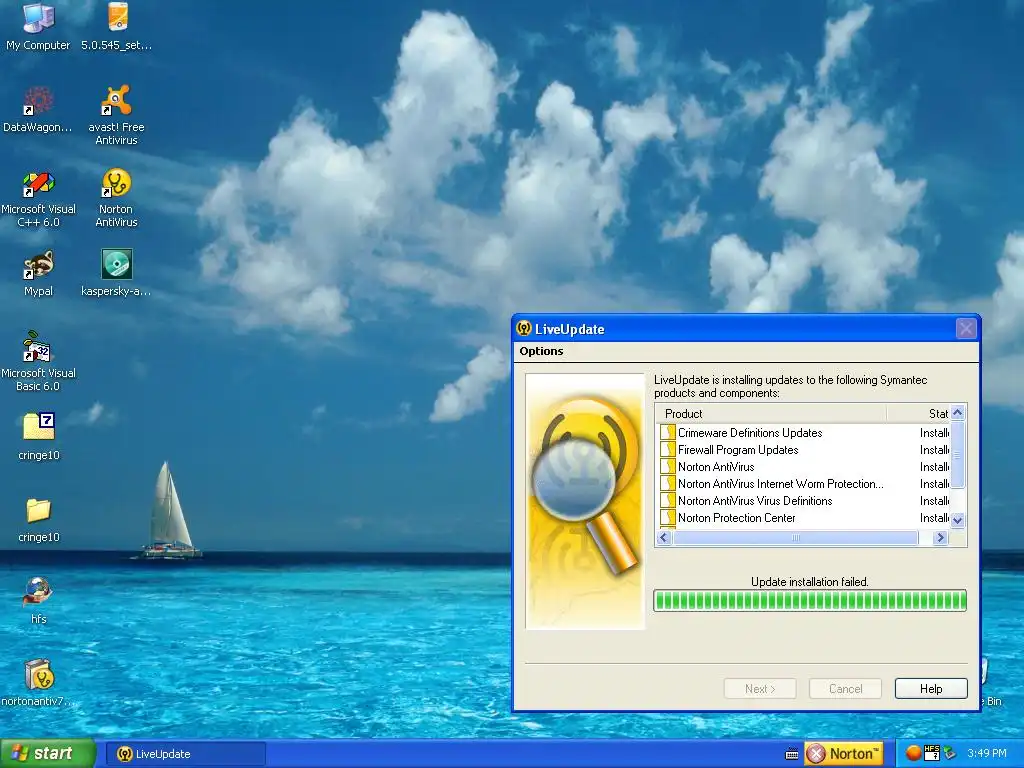Click the Product column header
The image size is (1024, 768).
[x=771, y=413]
